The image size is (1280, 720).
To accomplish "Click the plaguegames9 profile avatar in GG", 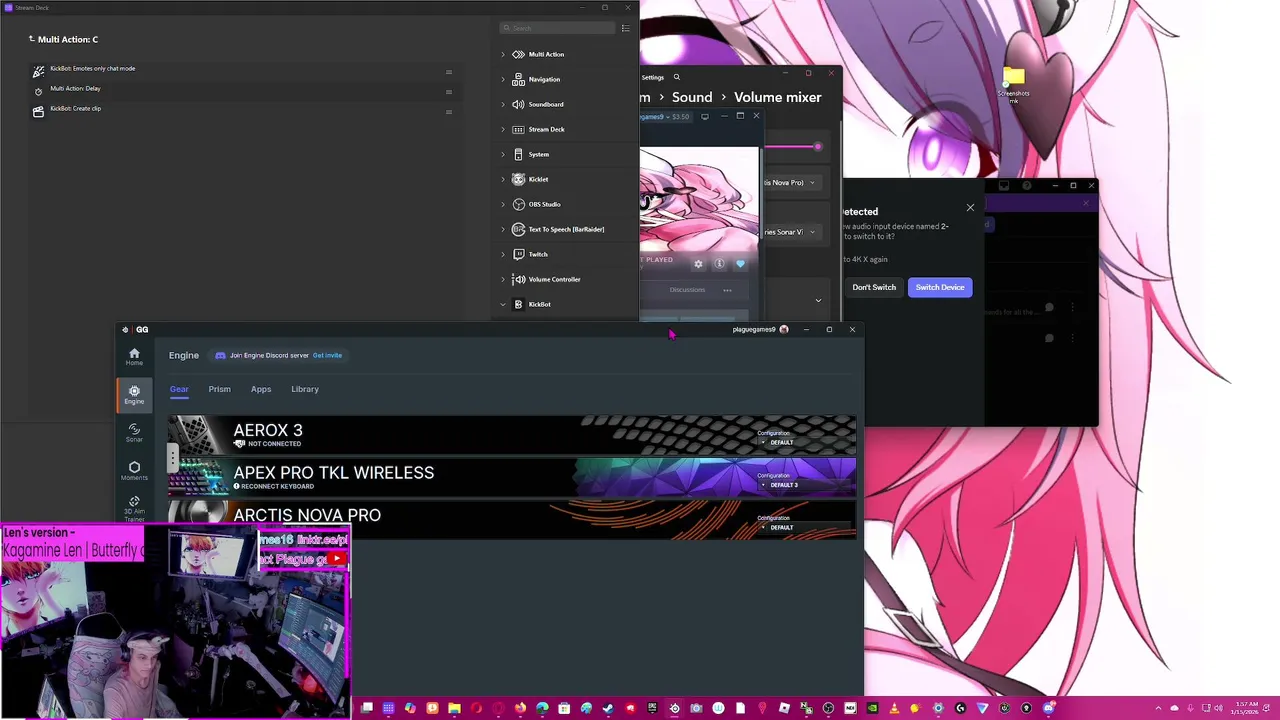I will tap(784, 329).
